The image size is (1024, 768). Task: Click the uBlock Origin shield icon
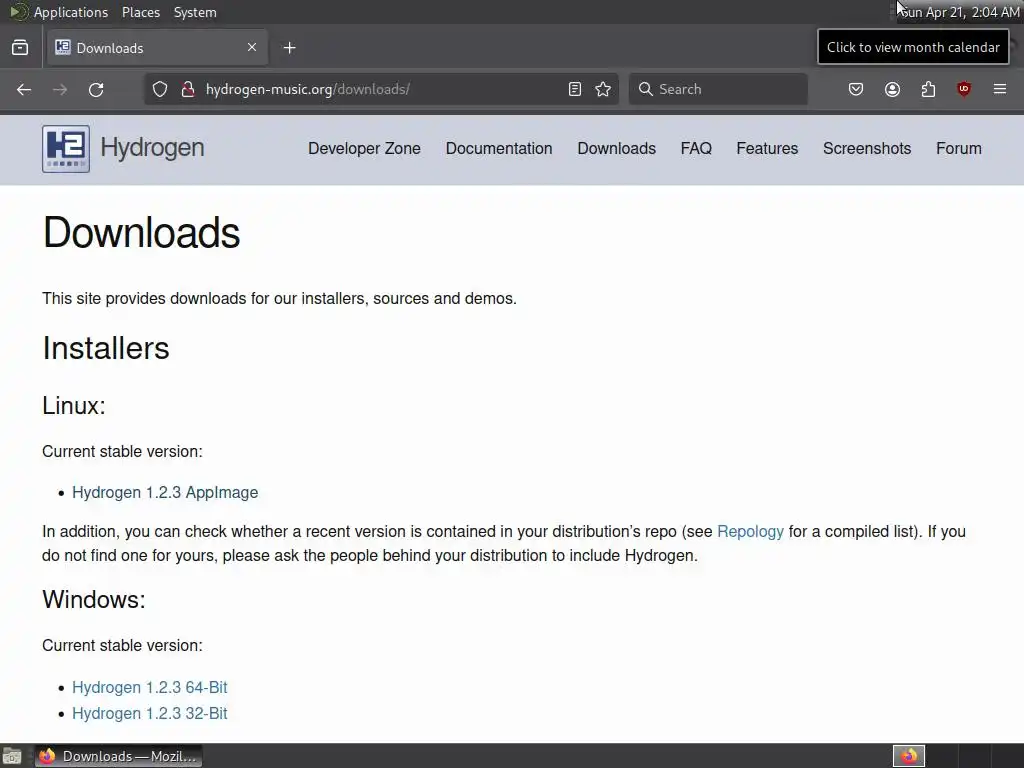coord(964,89)
